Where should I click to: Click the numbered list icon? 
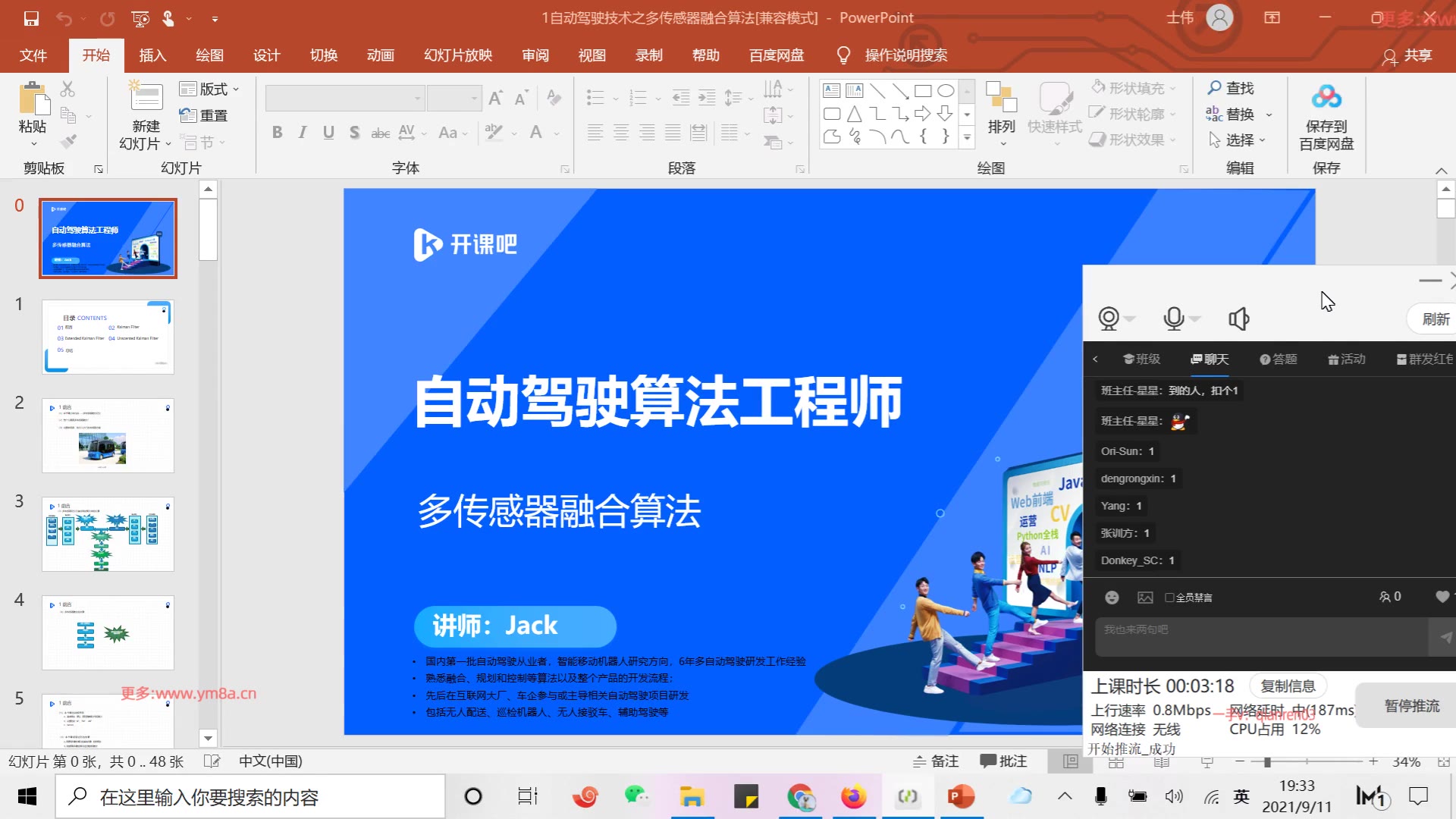pyautogui.click(x=638, y=98)
